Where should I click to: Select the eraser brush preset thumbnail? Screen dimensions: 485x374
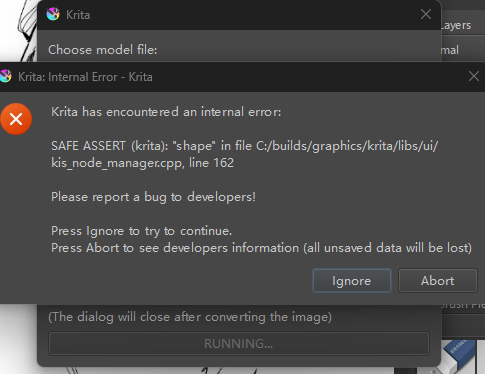(x=459, y=355)
